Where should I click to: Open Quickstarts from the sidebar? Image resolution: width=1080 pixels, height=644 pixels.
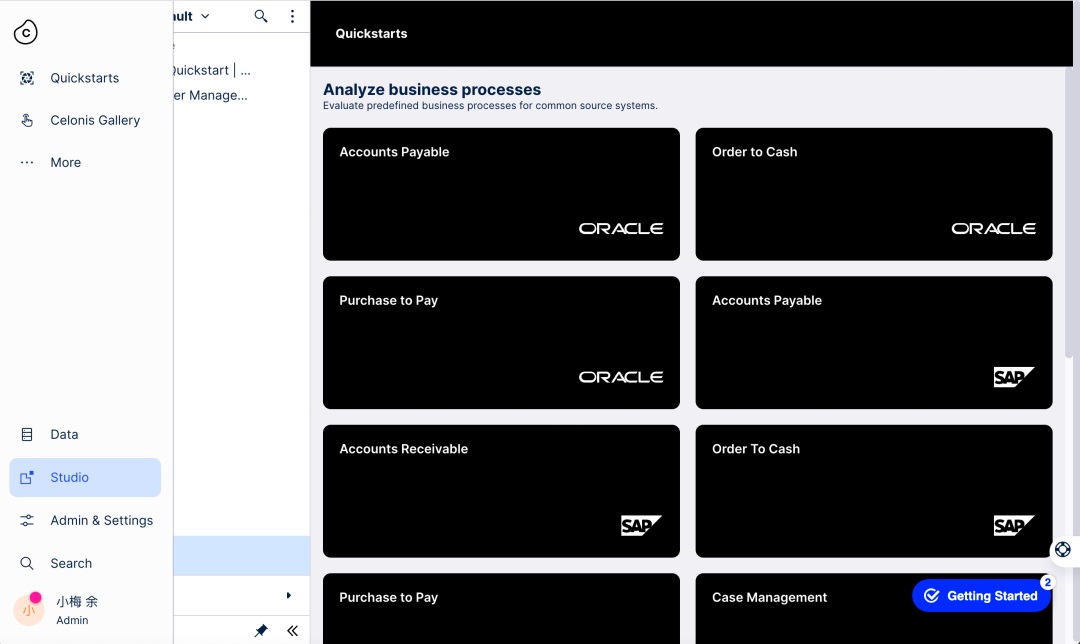click(x=85, y=78)
